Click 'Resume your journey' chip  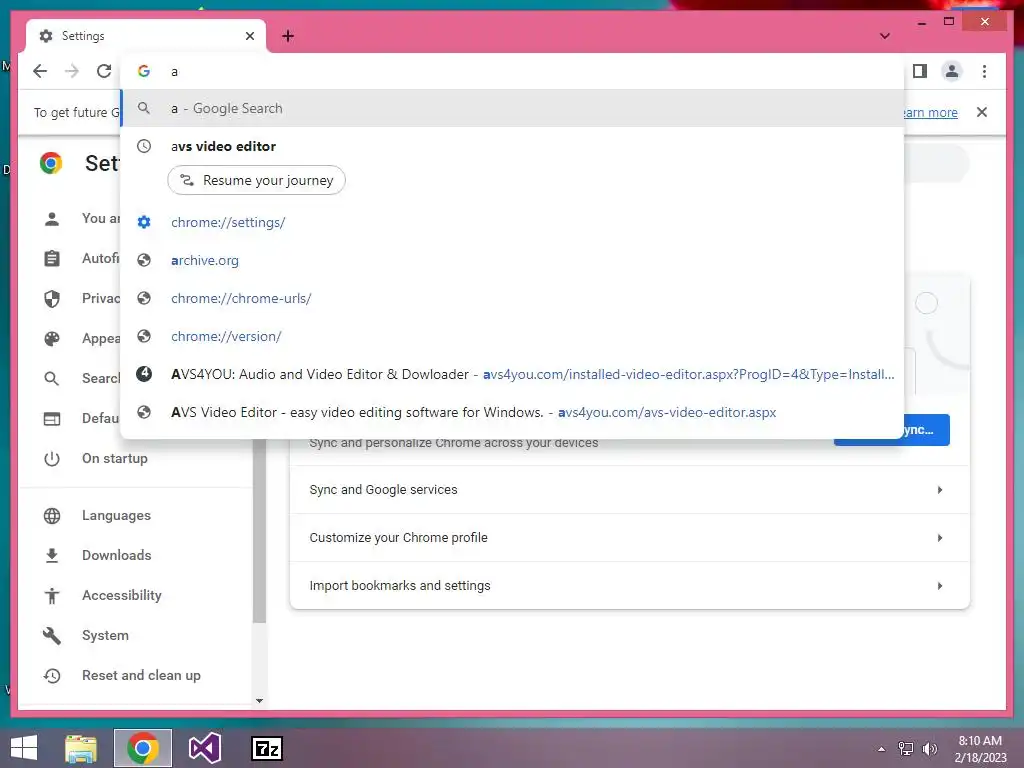257,180
